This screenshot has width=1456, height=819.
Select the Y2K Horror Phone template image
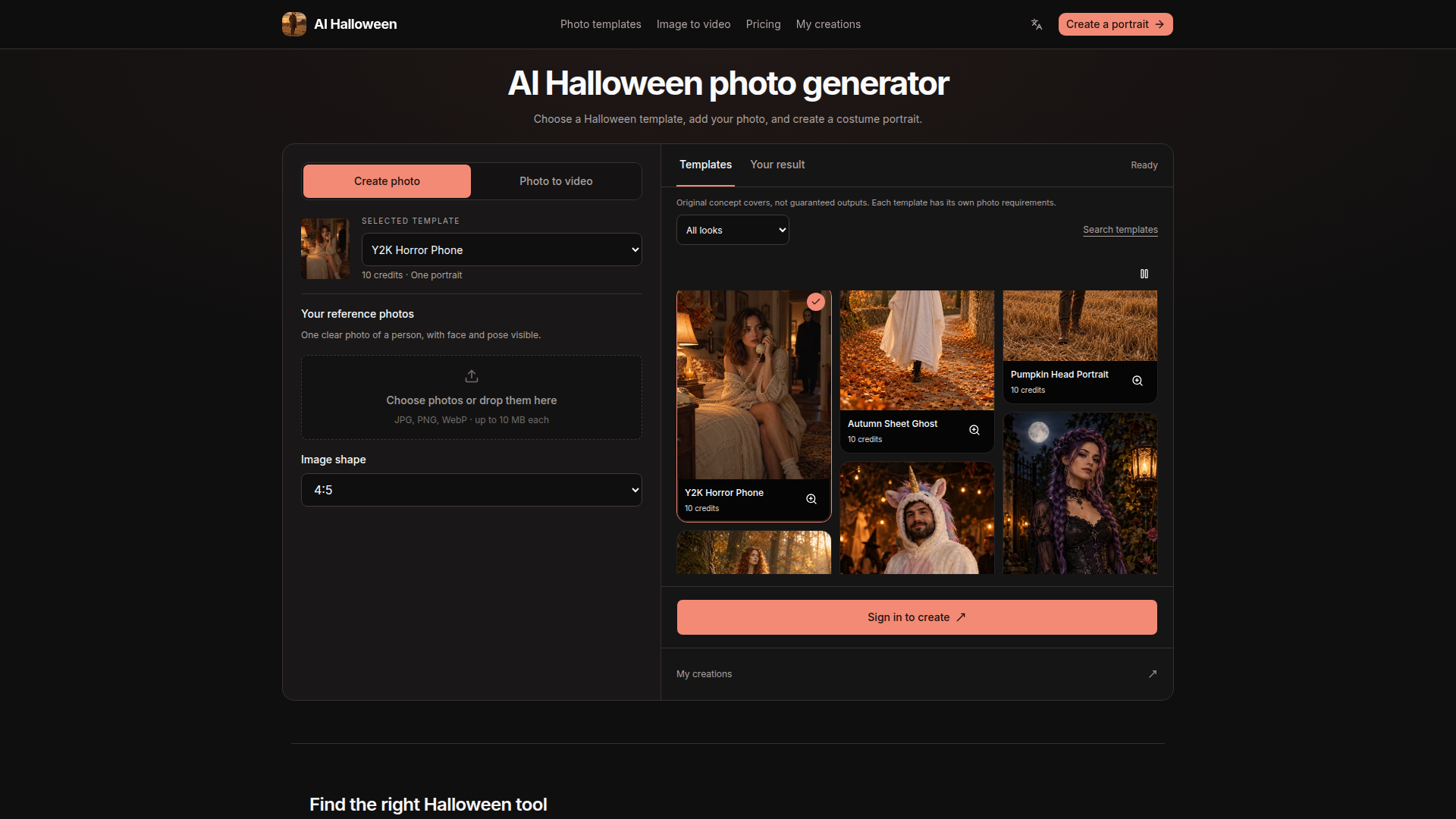(x=754, y=384)
